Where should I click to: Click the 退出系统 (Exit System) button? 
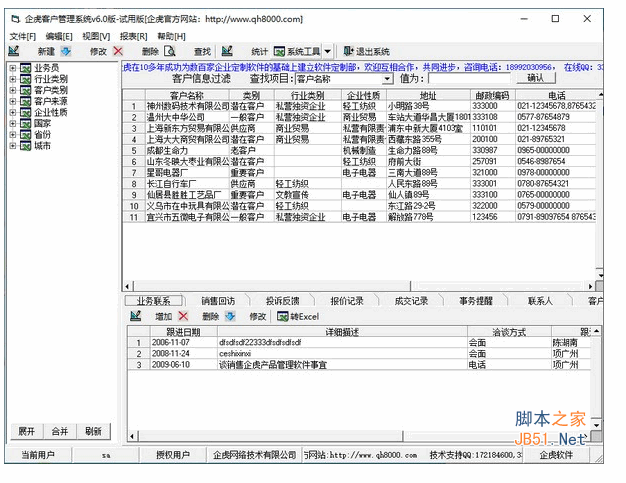[x=371, y=51]
